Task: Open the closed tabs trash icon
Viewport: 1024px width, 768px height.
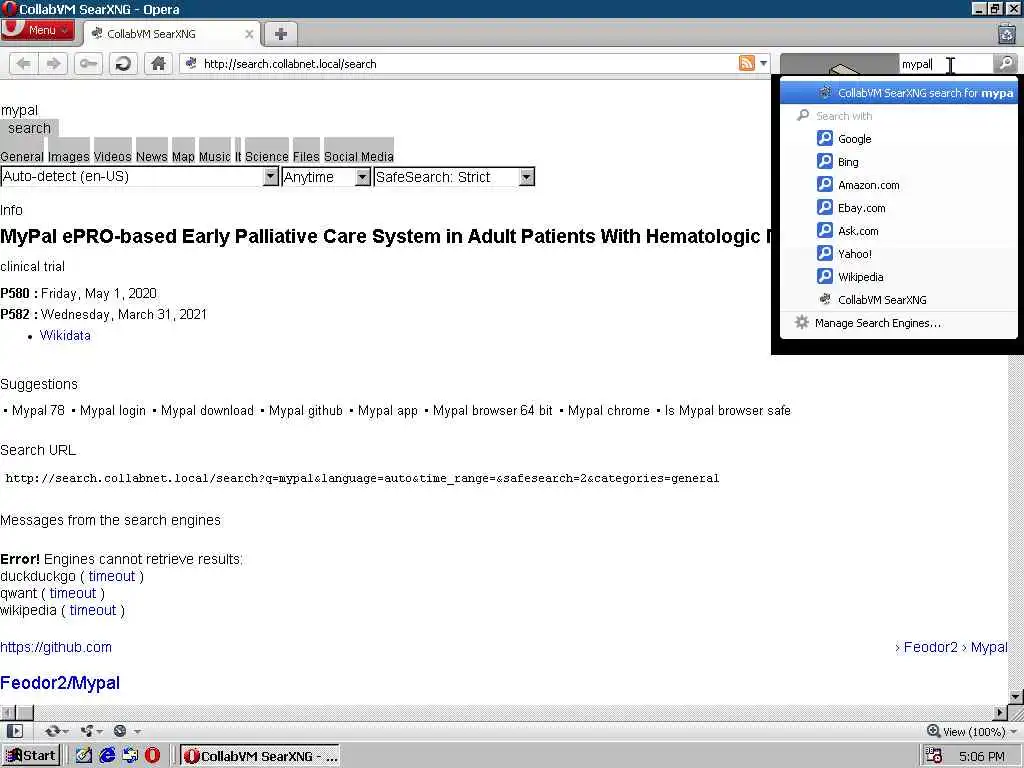Action: 1006,33
